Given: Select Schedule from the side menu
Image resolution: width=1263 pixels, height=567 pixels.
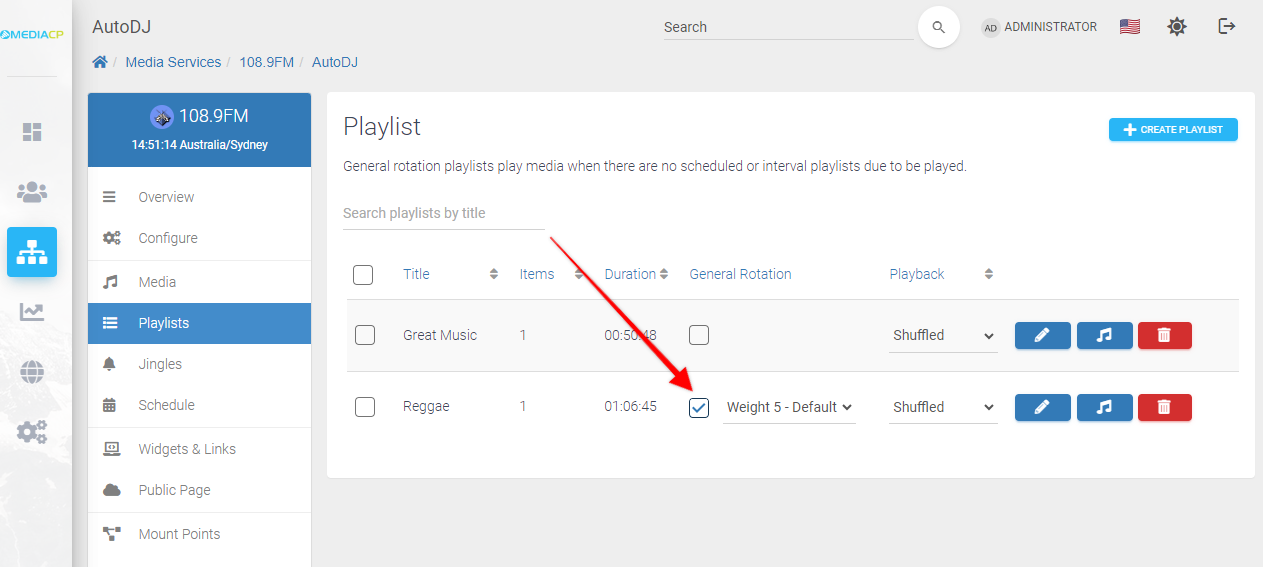Looking at the screenshot, I should pos(166,405).
